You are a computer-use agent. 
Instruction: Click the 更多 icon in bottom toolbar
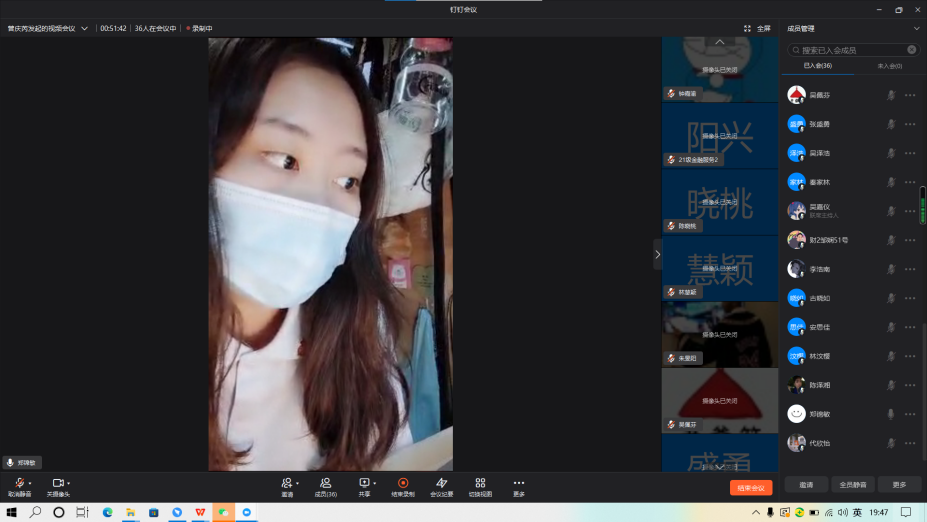518,484
